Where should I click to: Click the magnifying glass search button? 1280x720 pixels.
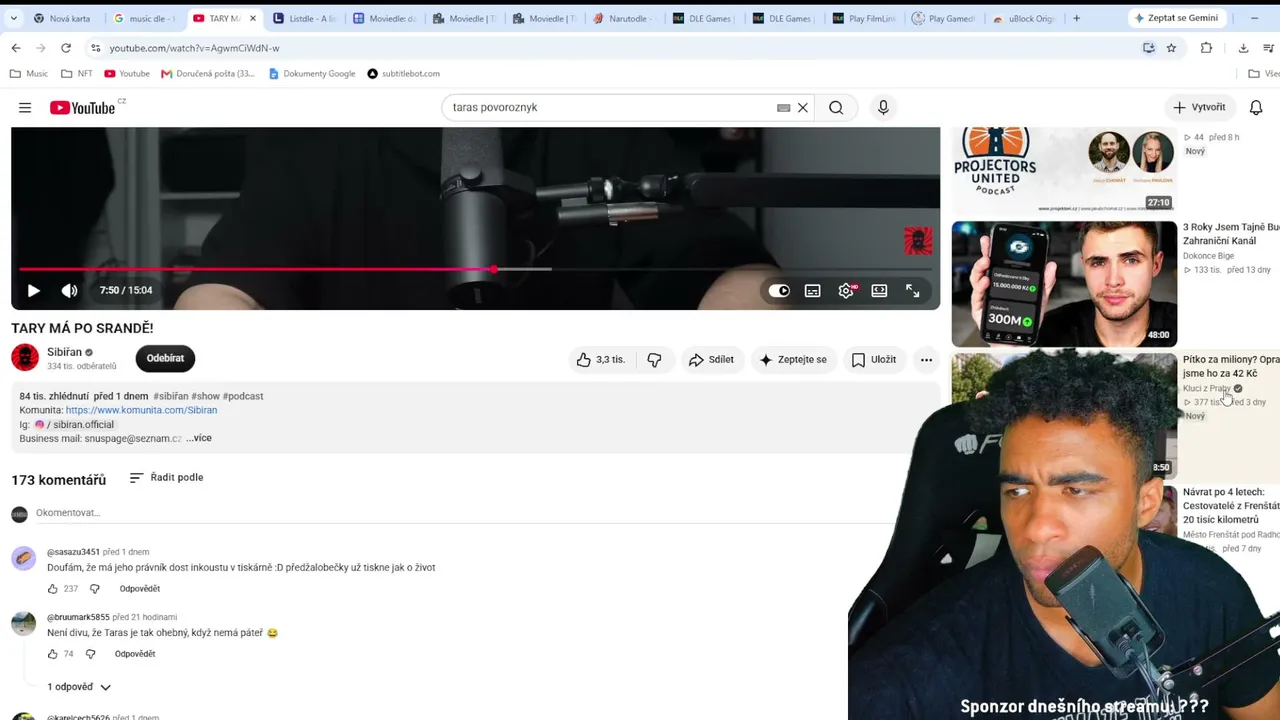[x=836, y=108]
